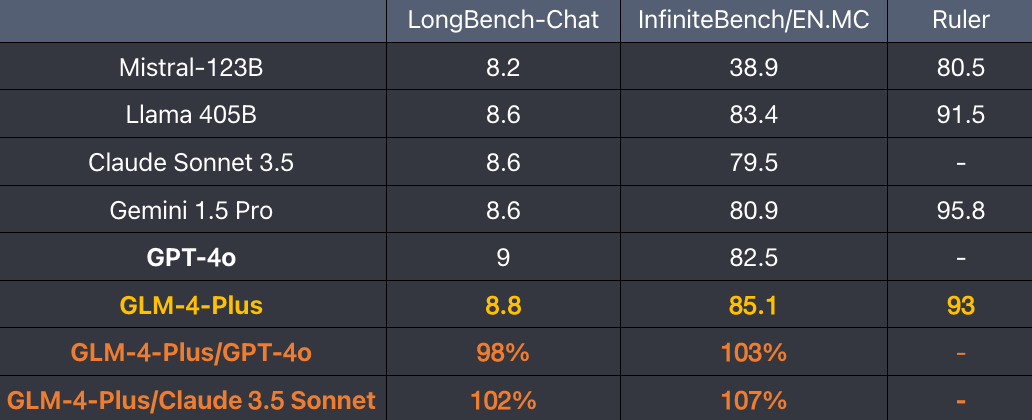Click the InfiniteBench/EN.MC column header
The width and height of the screenshot is (1032, 420).
[754, 20]
